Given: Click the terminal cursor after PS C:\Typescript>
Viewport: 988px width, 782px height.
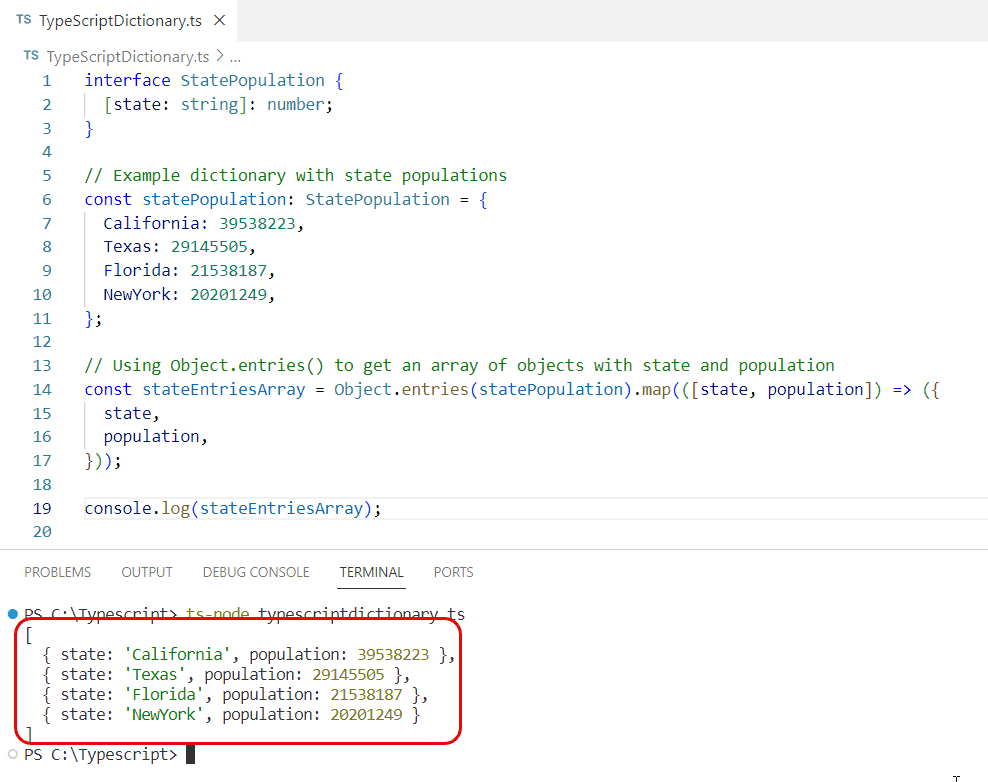Looking at the screenshot, I should click(x=190, y=754).
